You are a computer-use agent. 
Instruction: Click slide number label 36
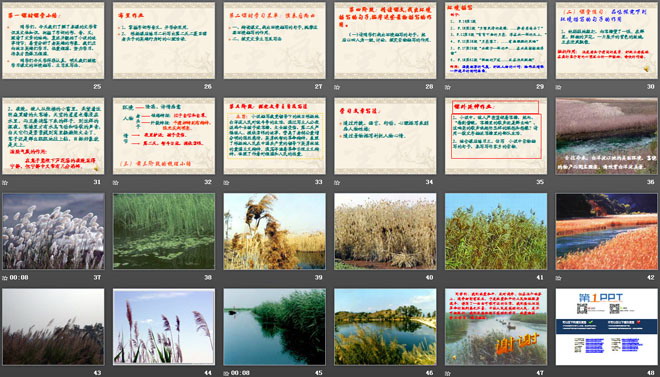[x=651, y=182]
